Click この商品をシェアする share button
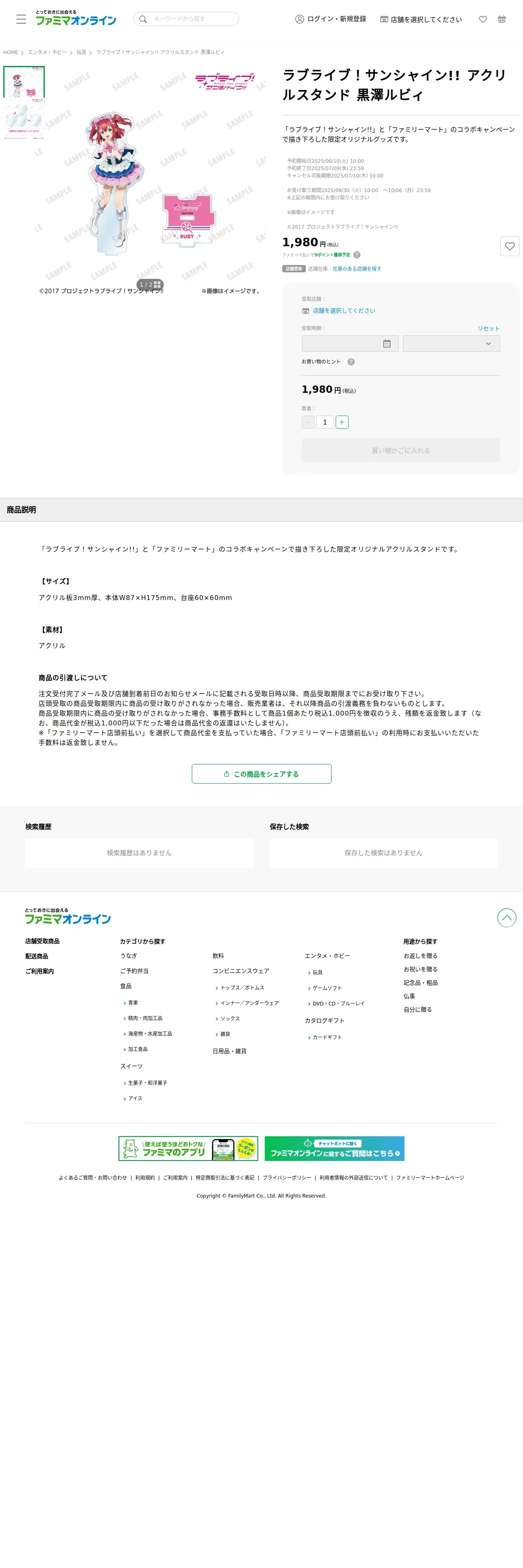Image resolution: width=523 pixels, height=1568 pixels. click(x=261, y=774)
